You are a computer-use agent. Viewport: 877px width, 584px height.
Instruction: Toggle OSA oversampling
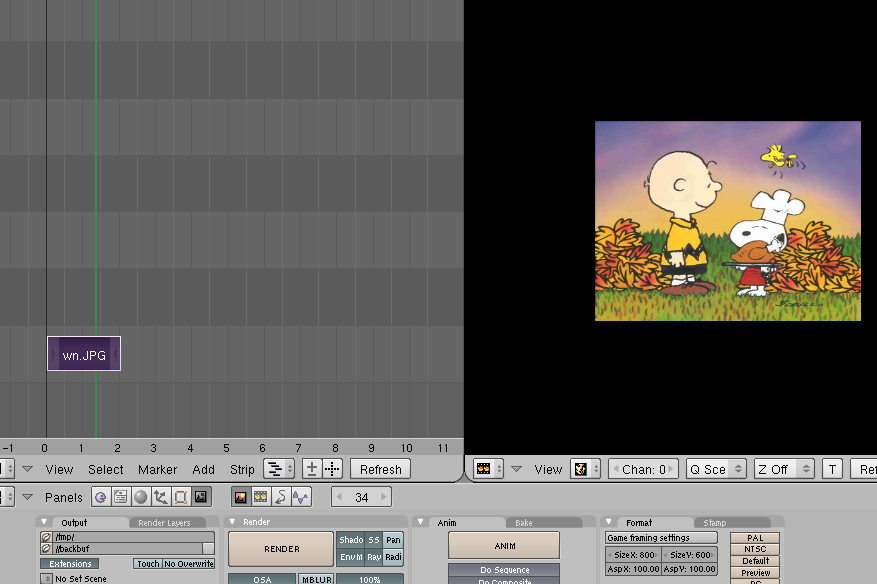point(262,579)
